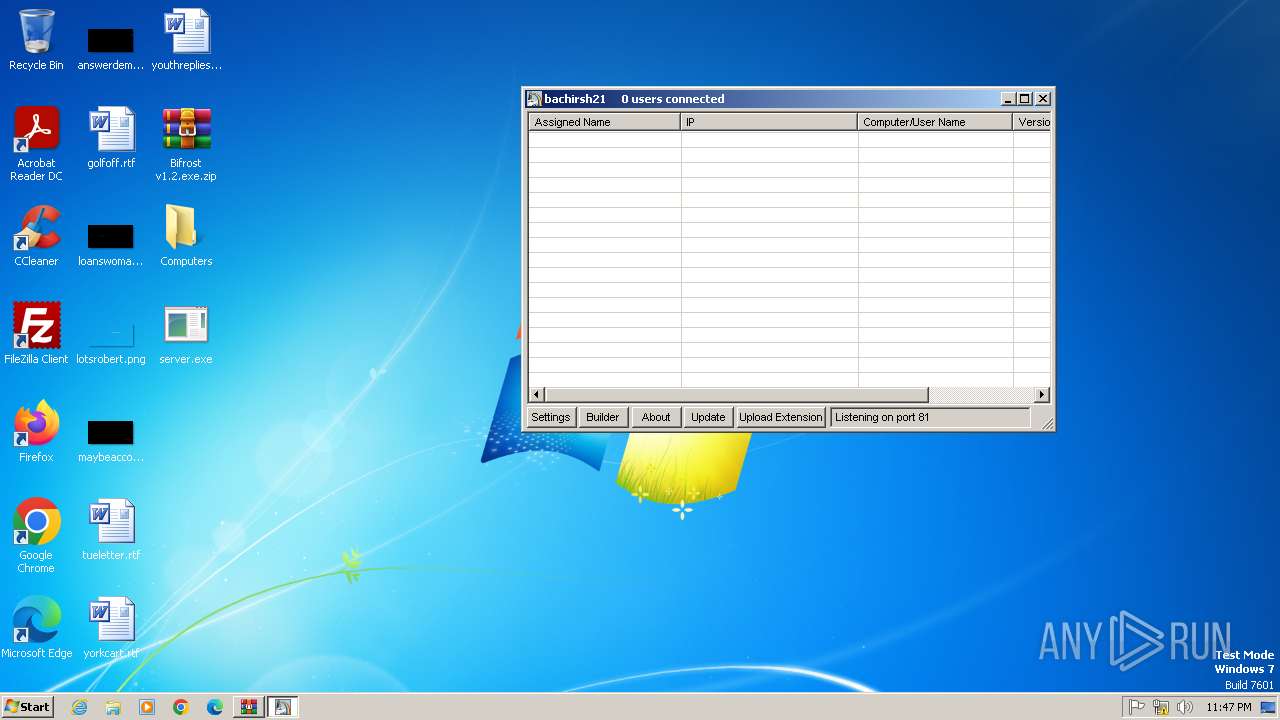The width and height of the screenshot is (1280, 720).
Task: Select tueletter.rtf document icon
Action: point(111,530)
